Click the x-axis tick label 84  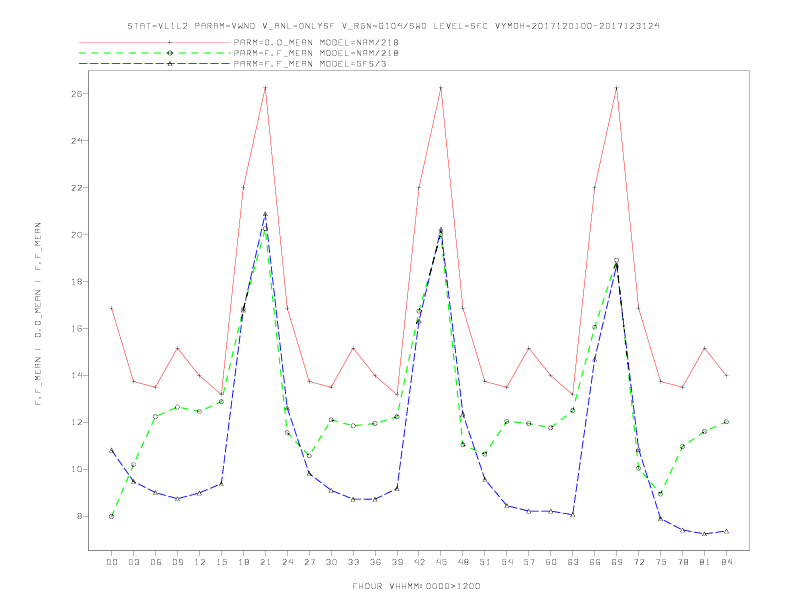pyautogui.click(x=727, y=562)
